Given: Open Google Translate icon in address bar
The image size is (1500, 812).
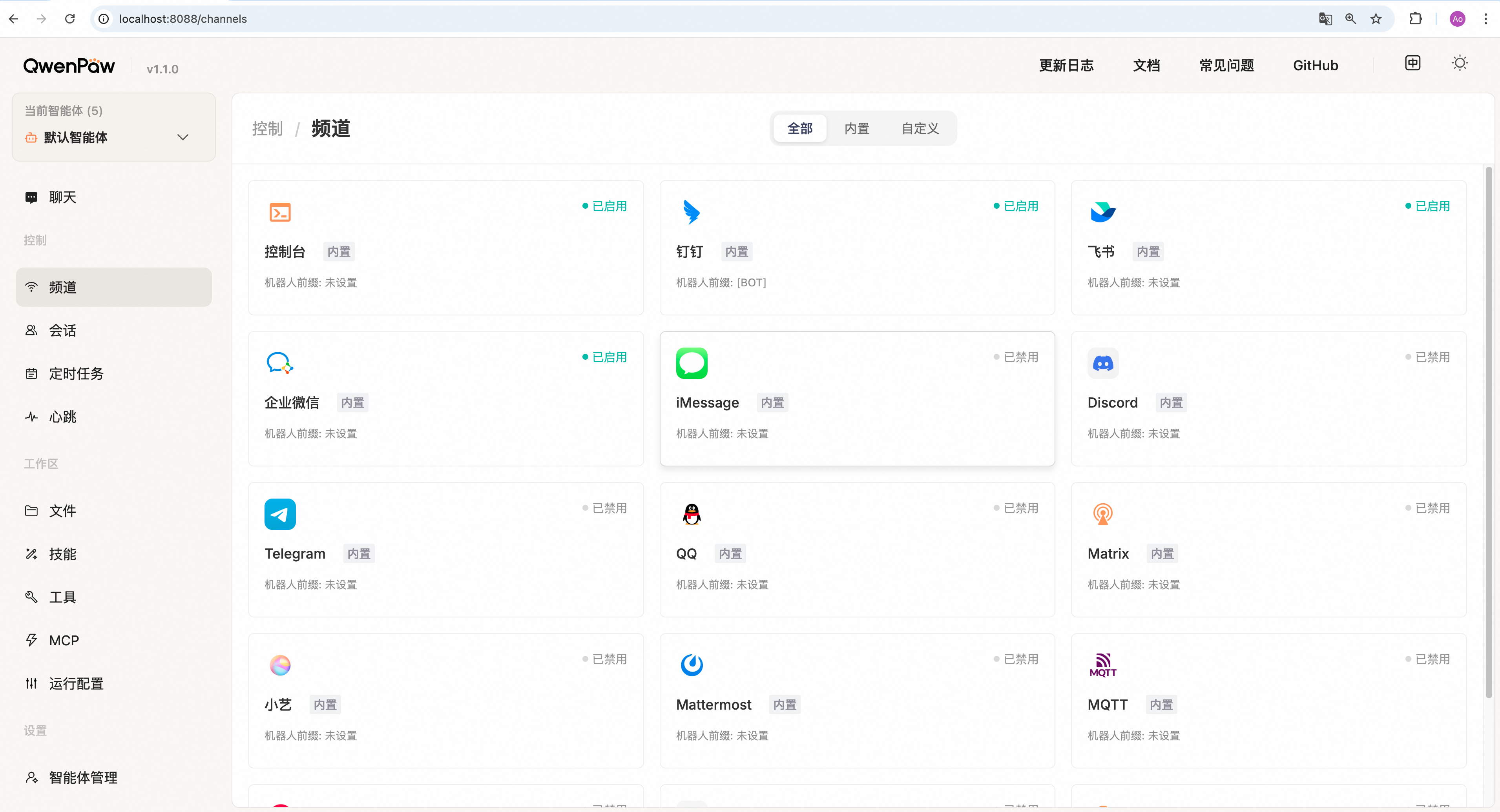Looking at the screenshot, I should (1325, 18).
